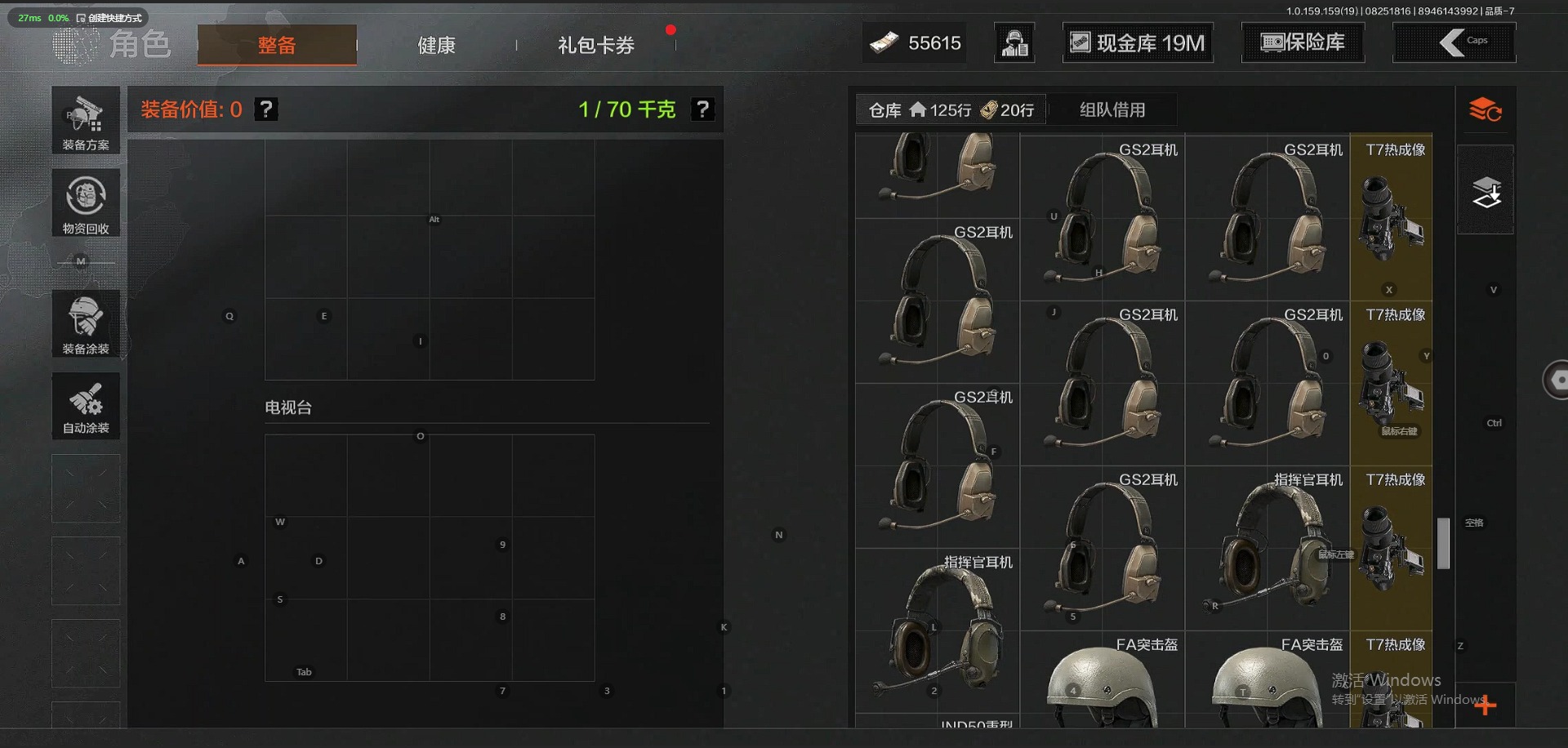Open the 保险库 vault button
Viewport: 1568px width, 748px height.
[x=1303, y=42]
